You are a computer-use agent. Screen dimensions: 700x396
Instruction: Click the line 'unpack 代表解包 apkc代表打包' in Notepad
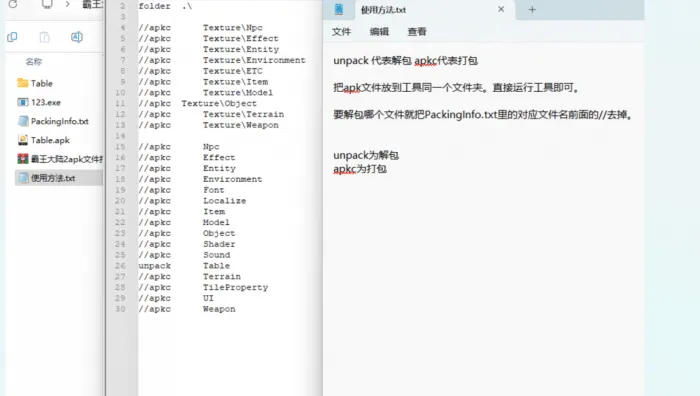click(x=405, y=61)
